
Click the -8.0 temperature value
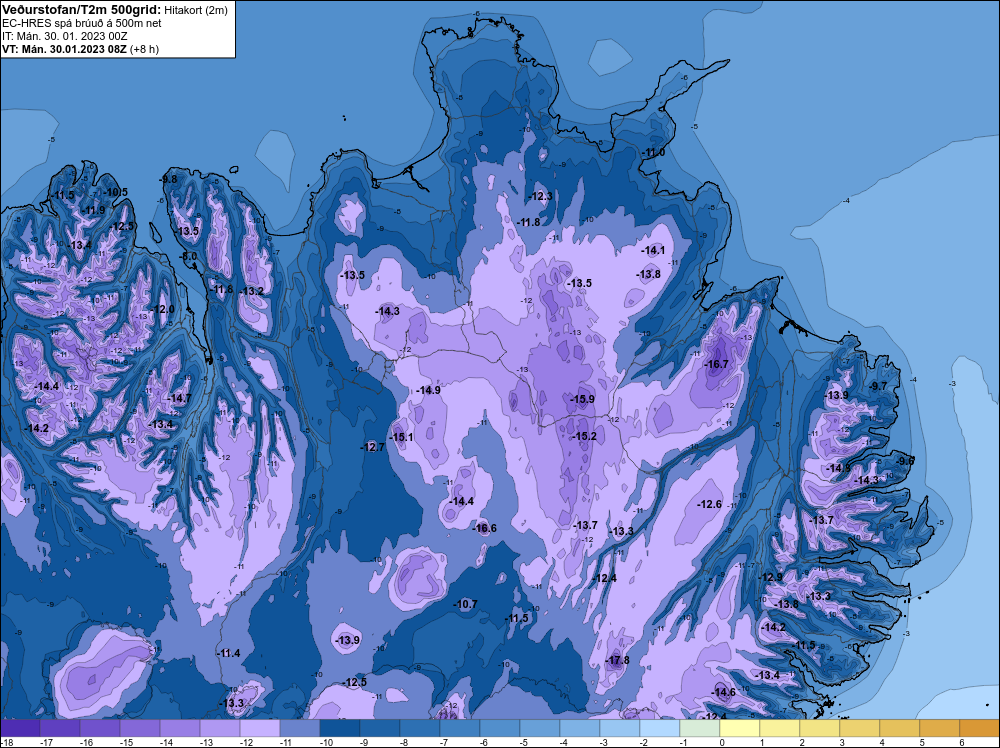point(188,256)
